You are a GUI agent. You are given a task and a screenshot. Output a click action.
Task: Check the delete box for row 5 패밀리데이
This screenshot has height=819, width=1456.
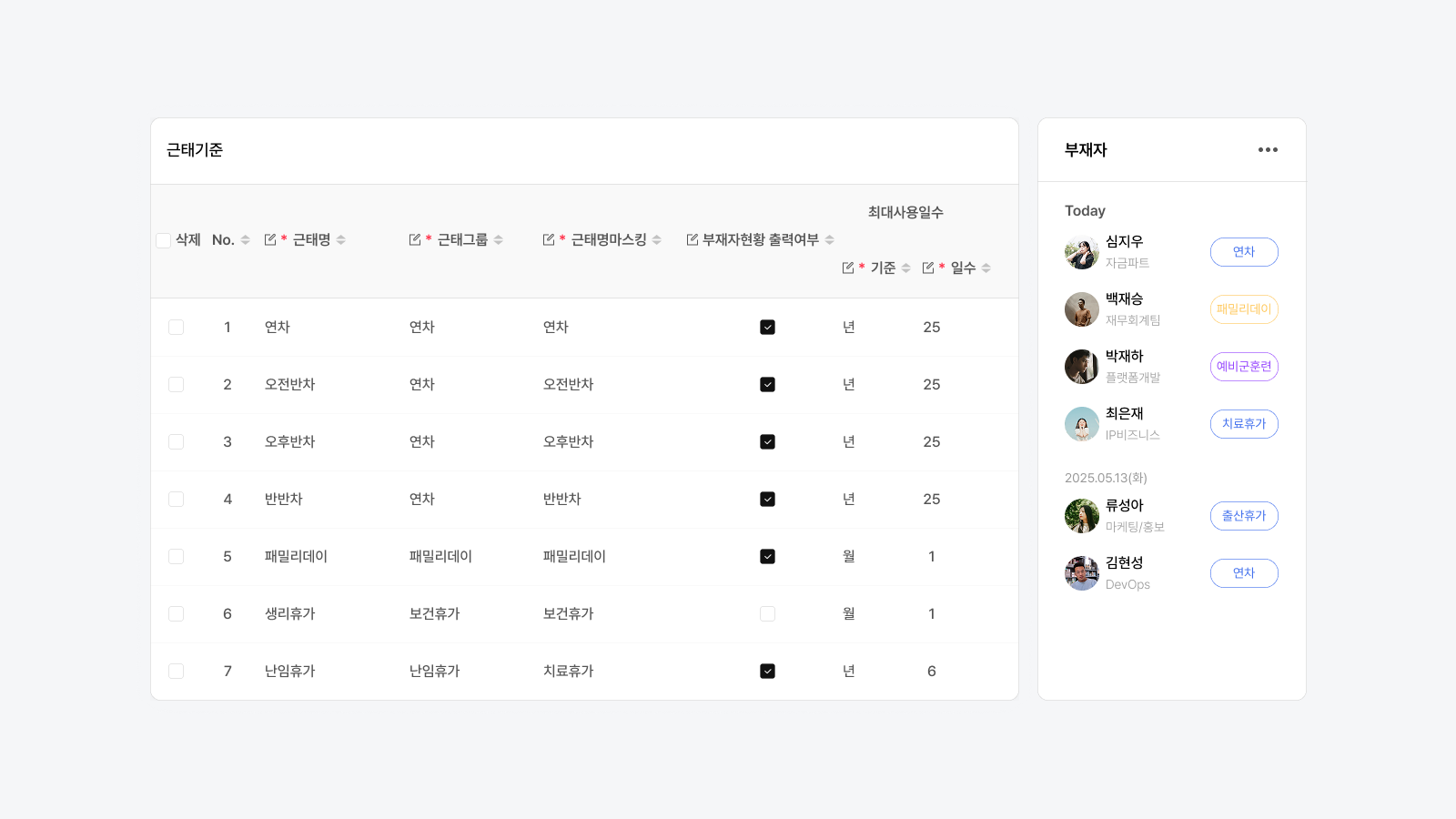tap(177, 557)
